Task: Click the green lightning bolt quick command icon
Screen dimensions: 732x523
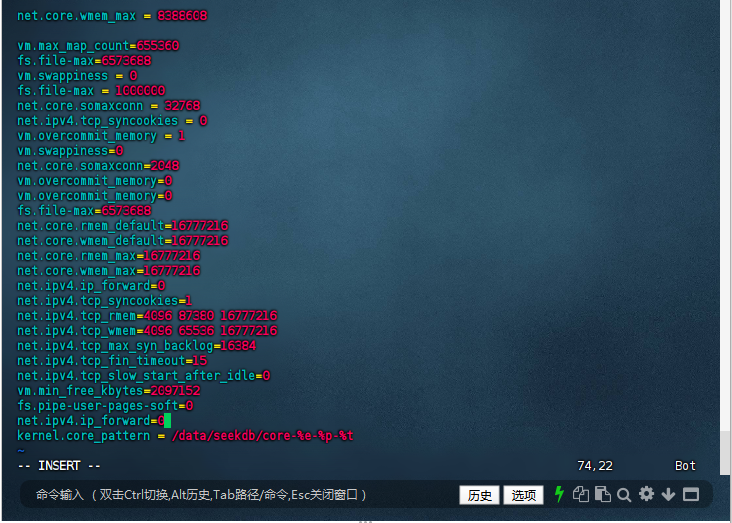Action: point(560,494)
